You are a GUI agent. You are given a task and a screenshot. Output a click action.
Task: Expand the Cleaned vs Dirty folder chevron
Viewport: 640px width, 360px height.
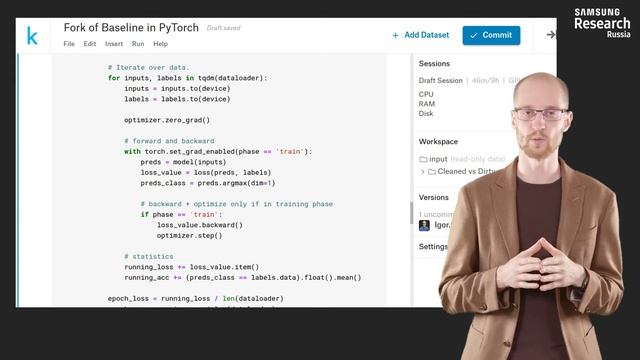[x=422, y=172]
